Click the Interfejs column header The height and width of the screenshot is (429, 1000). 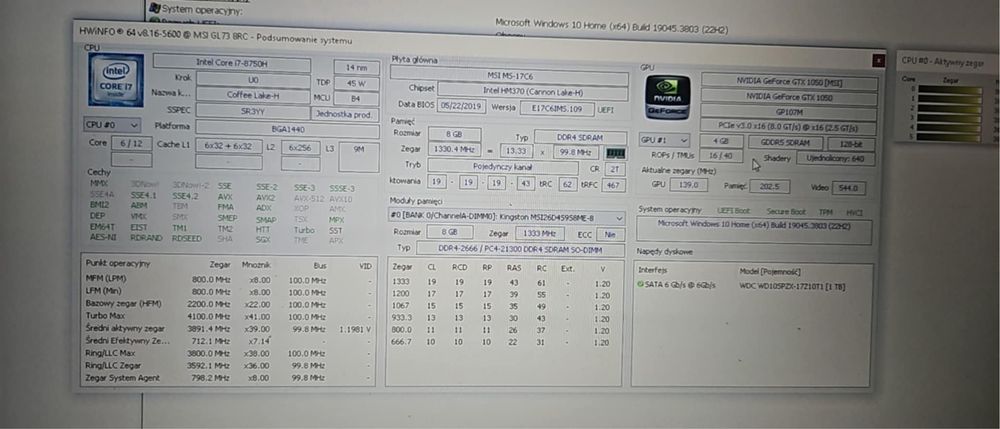[652, 270]
